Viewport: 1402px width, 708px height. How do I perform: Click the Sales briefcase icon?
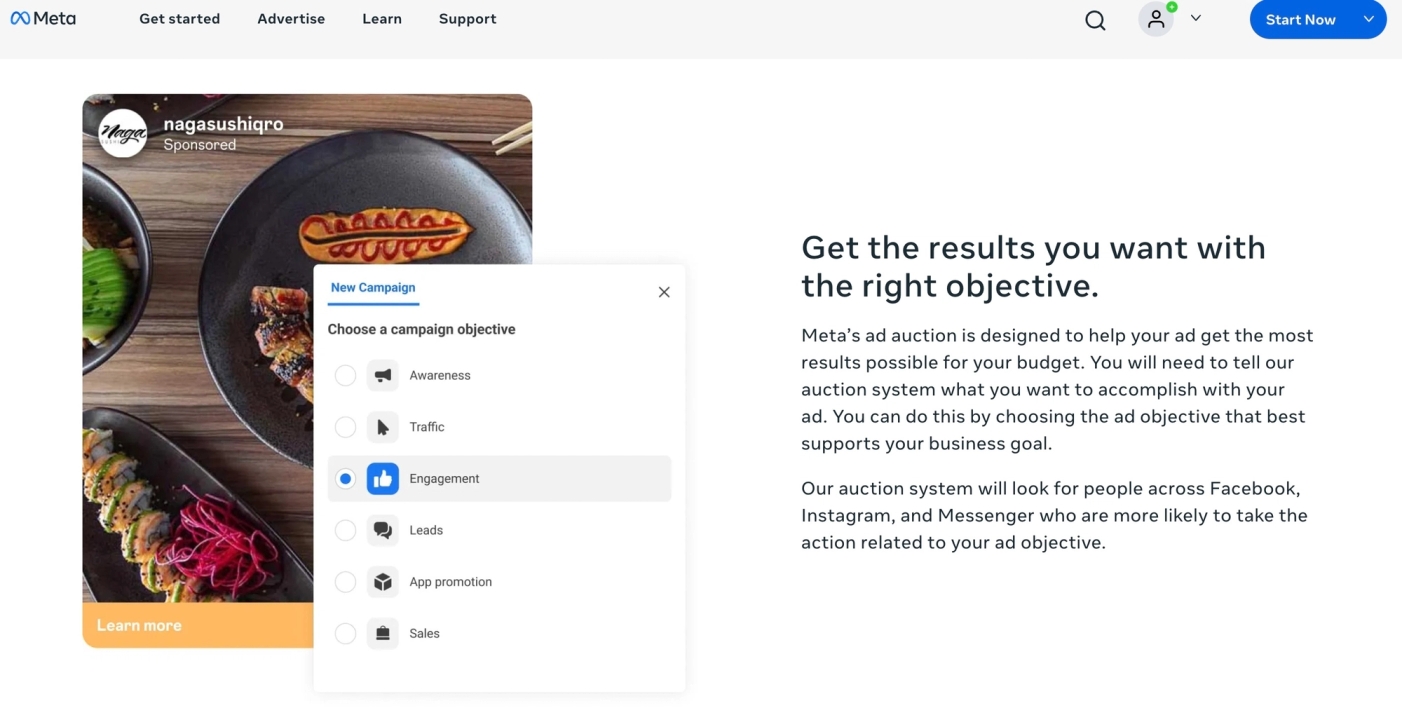[383, 633]
